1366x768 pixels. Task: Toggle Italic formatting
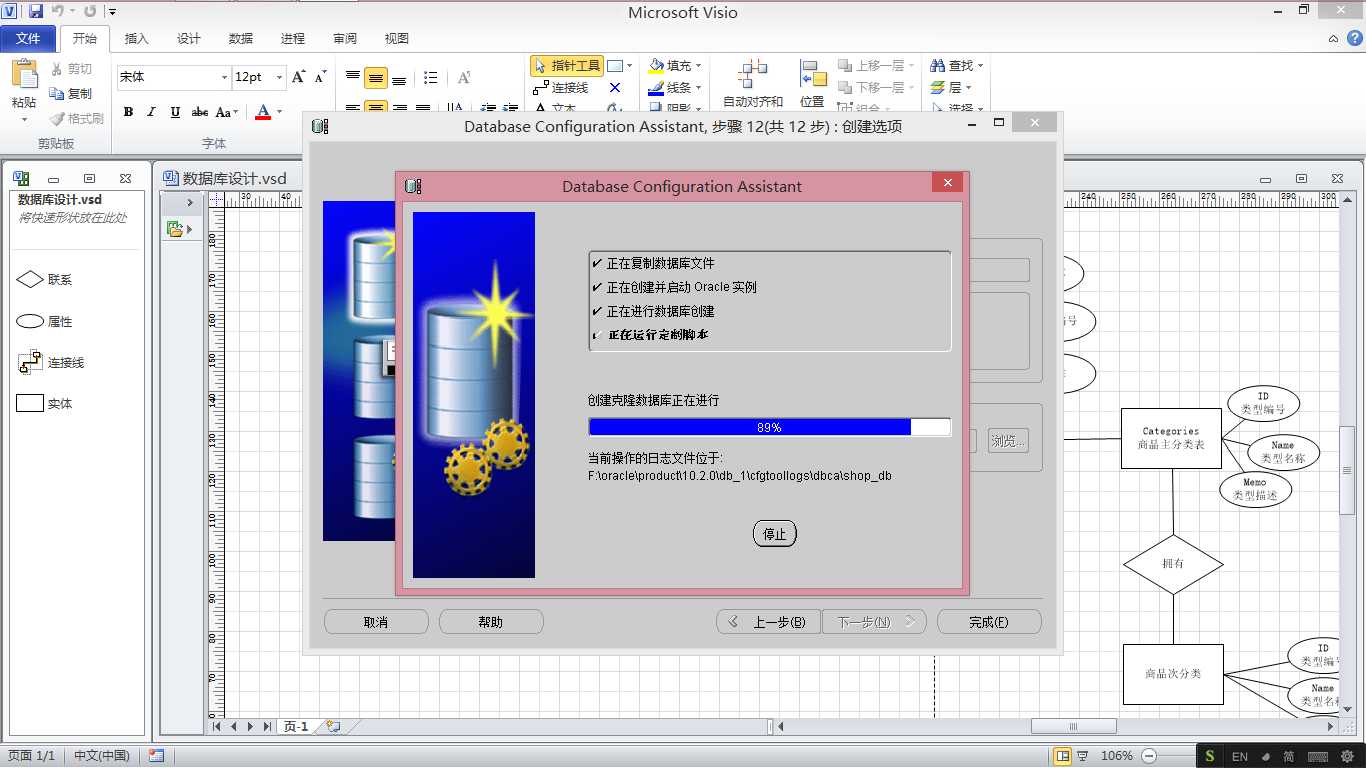tap(151, 112)
